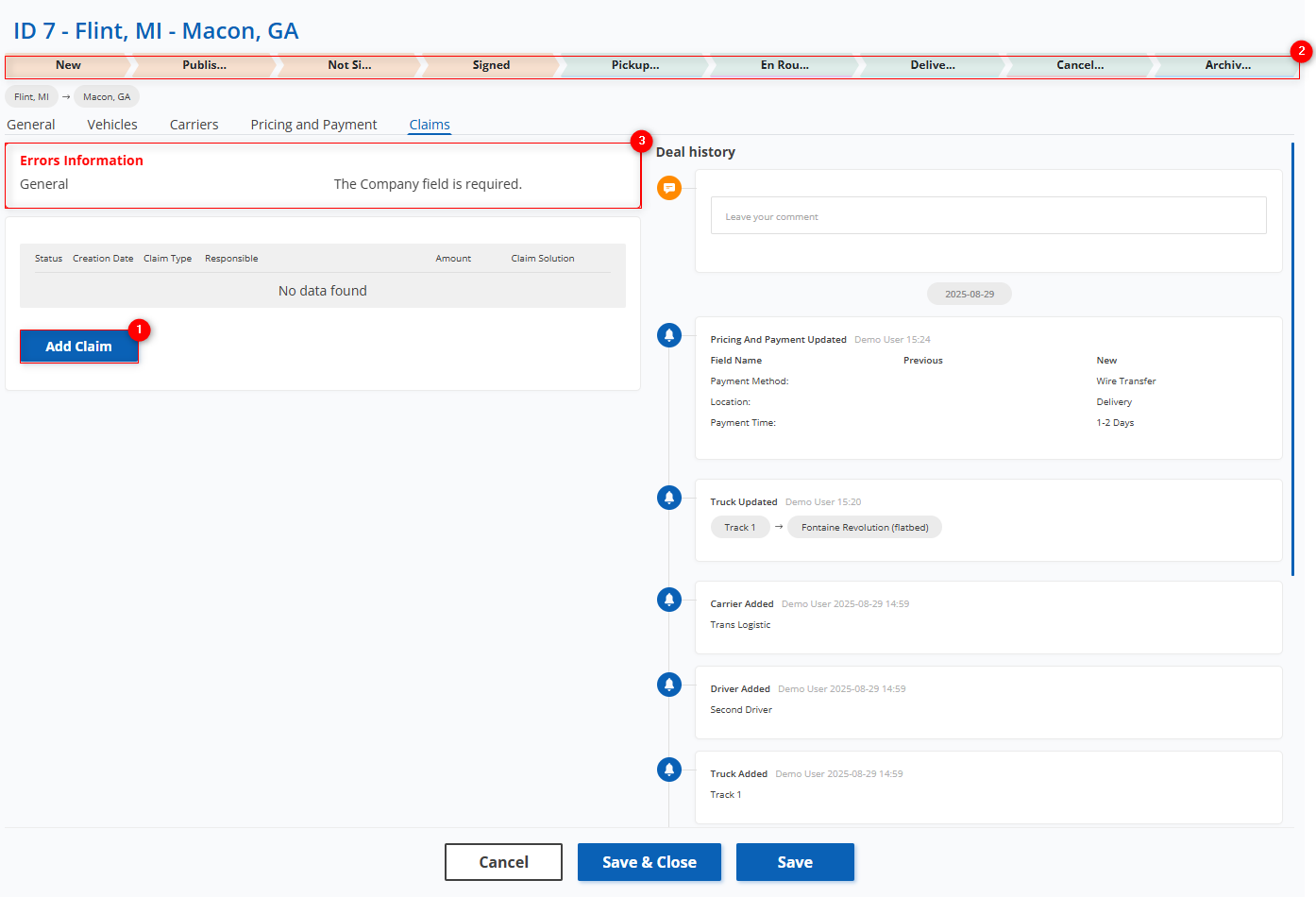Screen dimensions: 1316x897
Task: Click bell icon next to Driver Added
Action: coord(668,685)
